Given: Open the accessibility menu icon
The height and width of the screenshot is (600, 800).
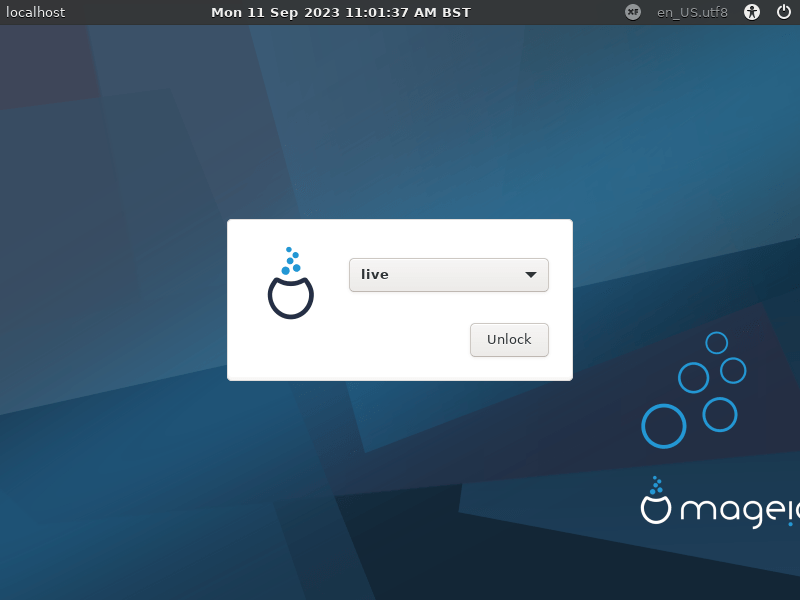Looking at the screenshot, I should [752, 12].
